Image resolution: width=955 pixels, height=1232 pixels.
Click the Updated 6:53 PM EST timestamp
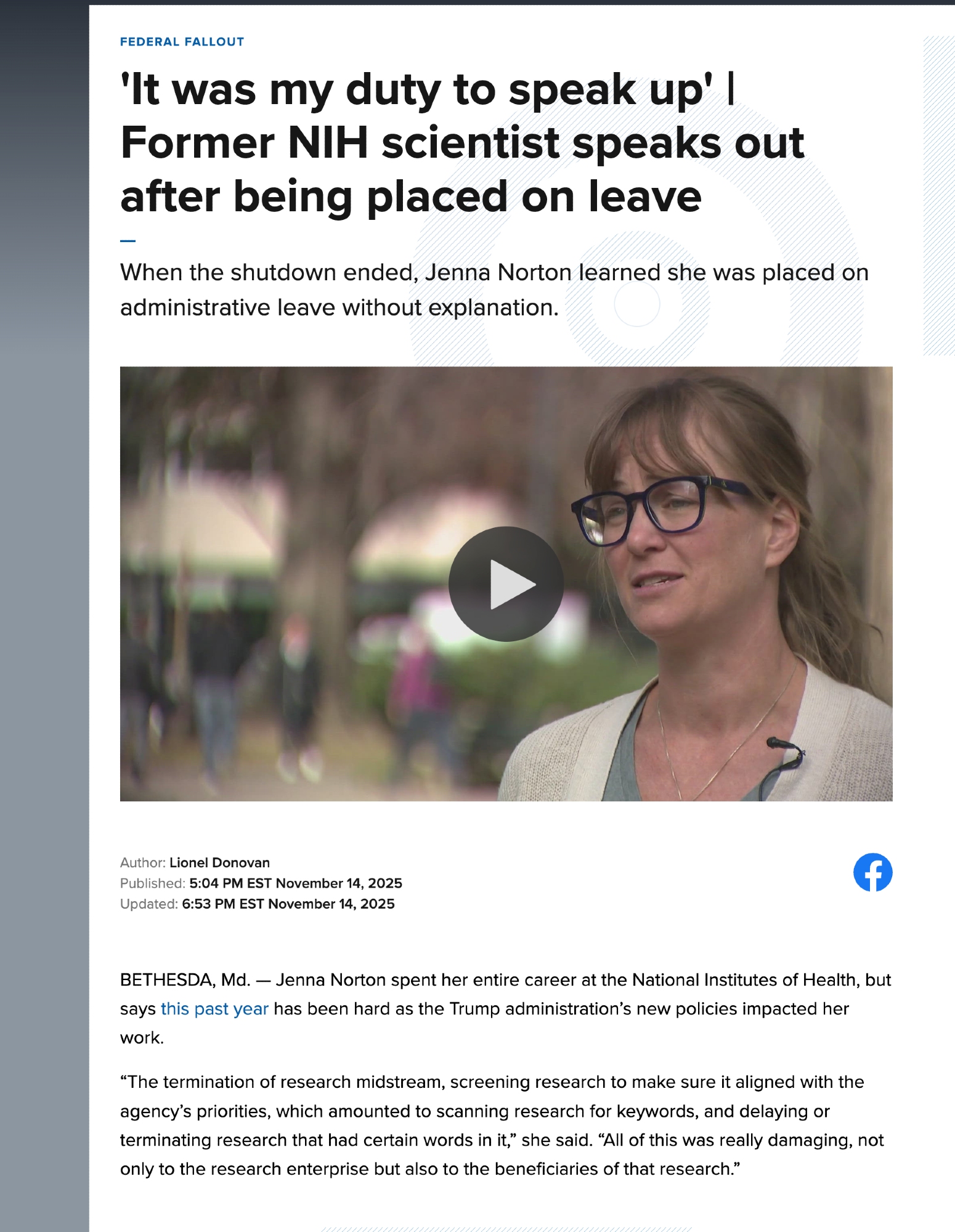[x=288, y=904]
